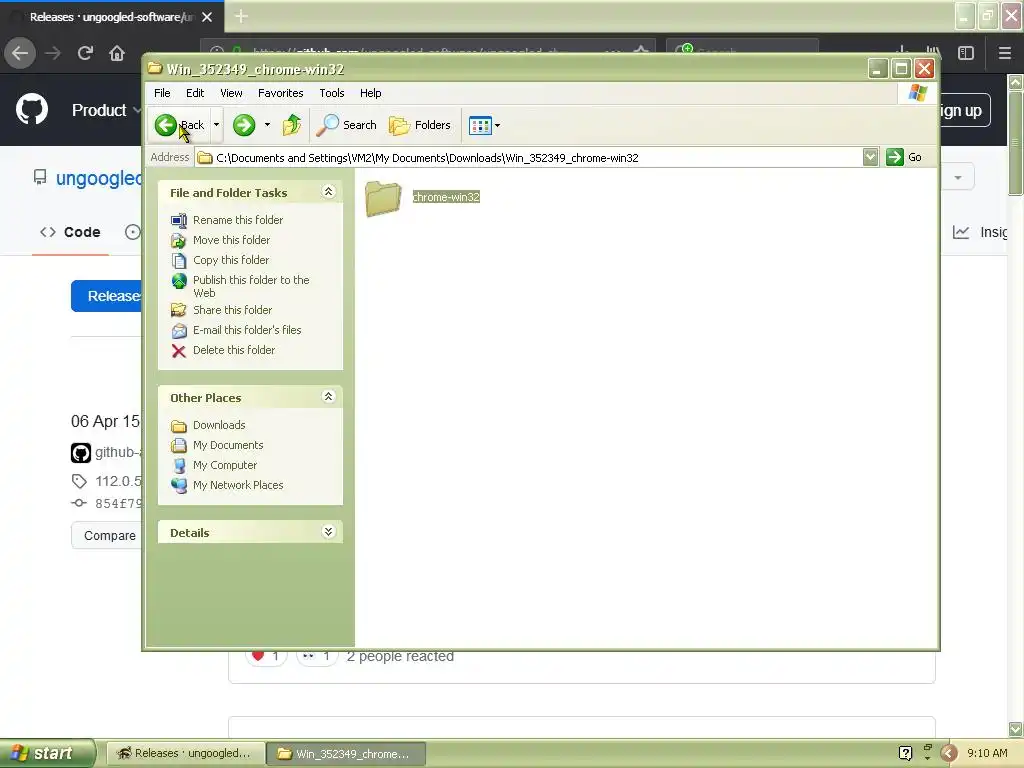Click the Rename this folder icon

178,221
